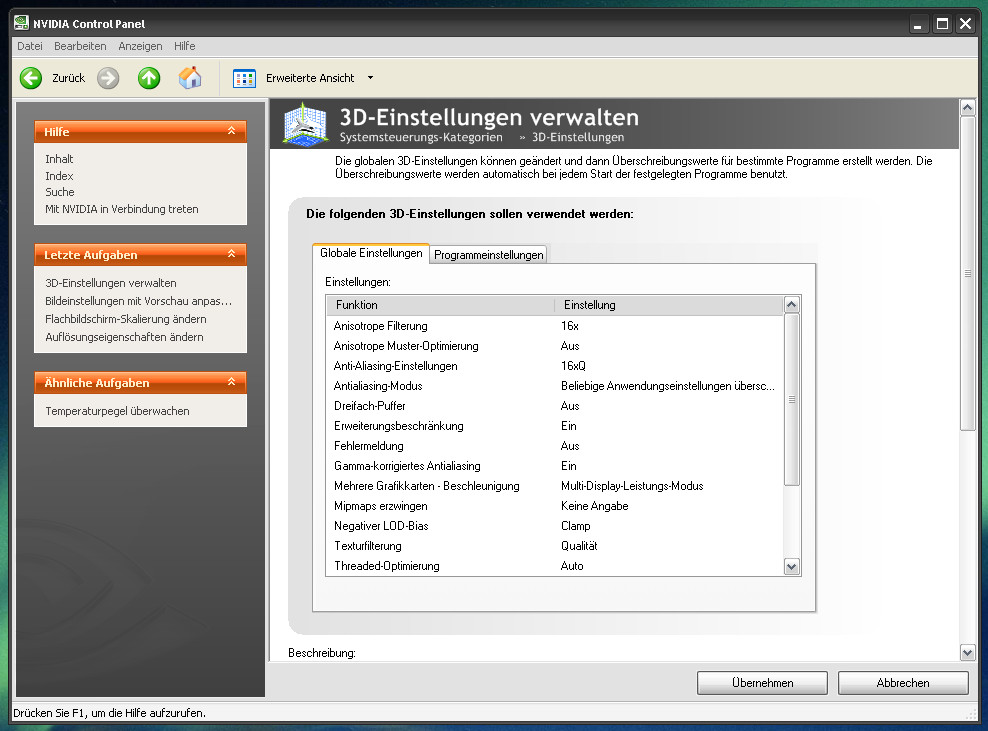988x731 pixels.
Task: Select the Globale Einstellungen tab
Action: 371,253
